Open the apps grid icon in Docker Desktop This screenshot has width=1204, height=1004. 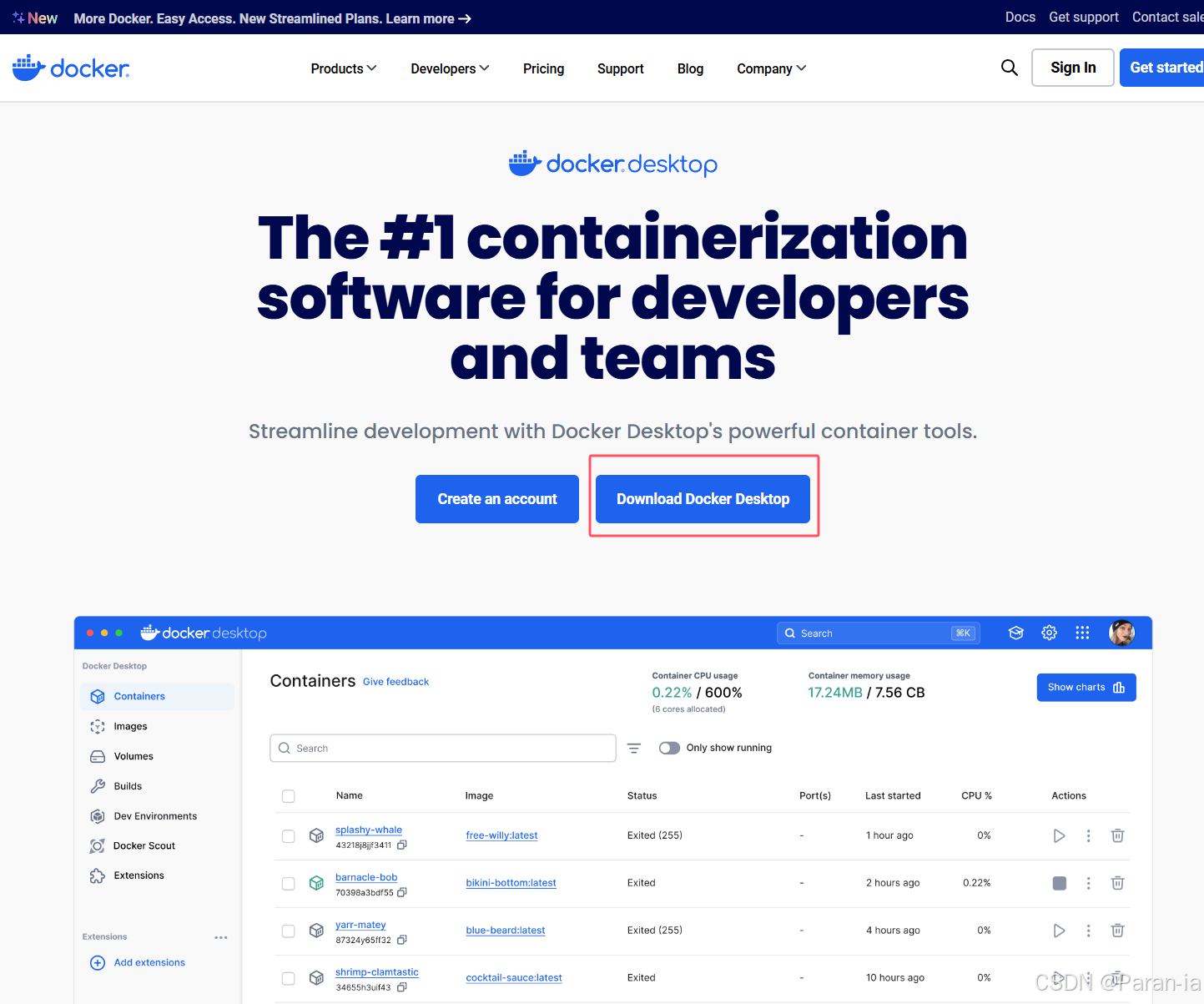click(1082, 633)
